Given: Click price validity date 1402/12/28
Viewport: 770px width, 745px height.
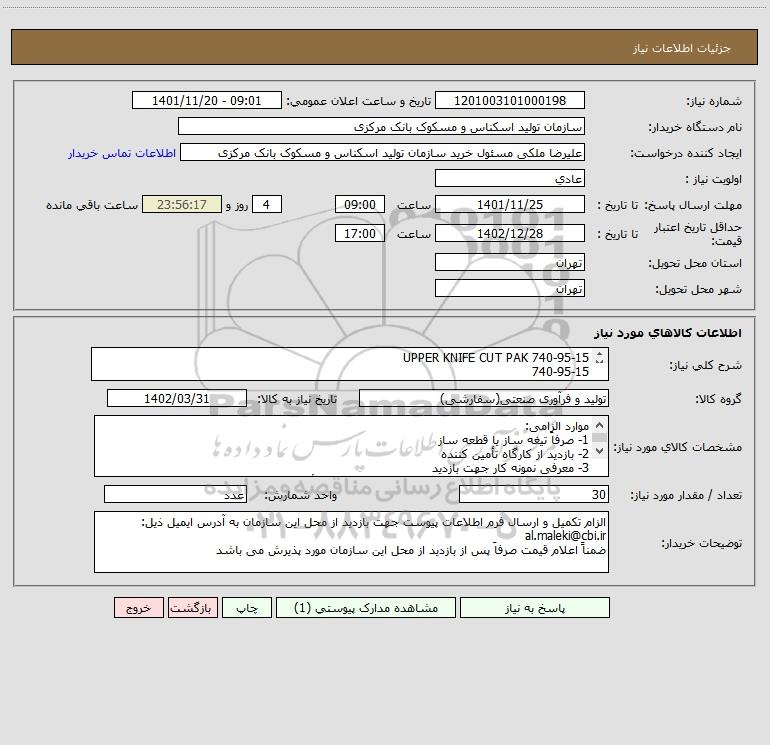Looking at the screenshot, I should click(x=510, y=233).
